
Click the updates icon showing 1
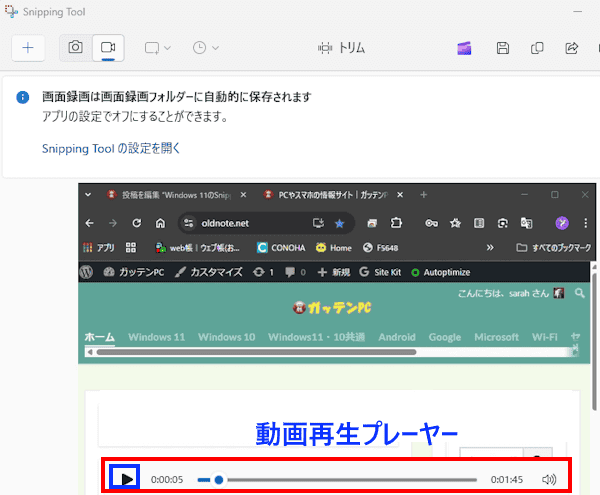coord(263,272)
